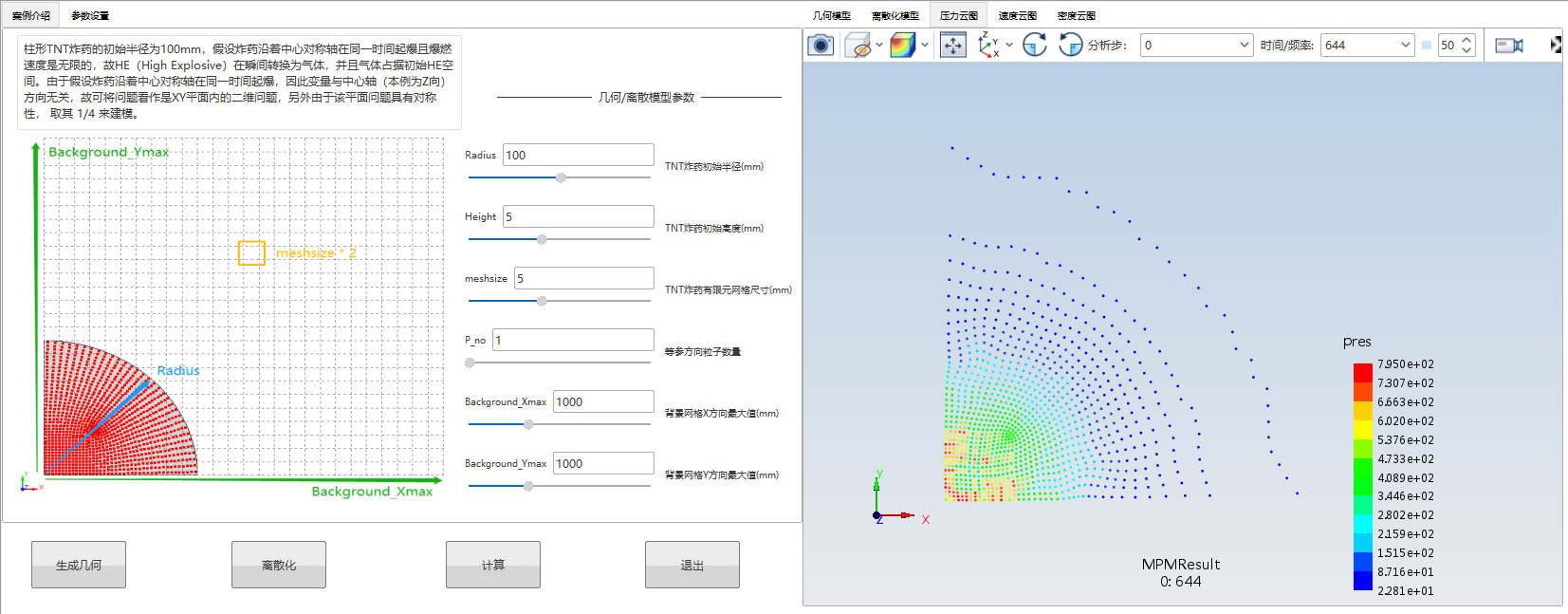Open the 速度云图 tab
This screenshot has width=1568, height=614.
click(x=1018, y=15)
